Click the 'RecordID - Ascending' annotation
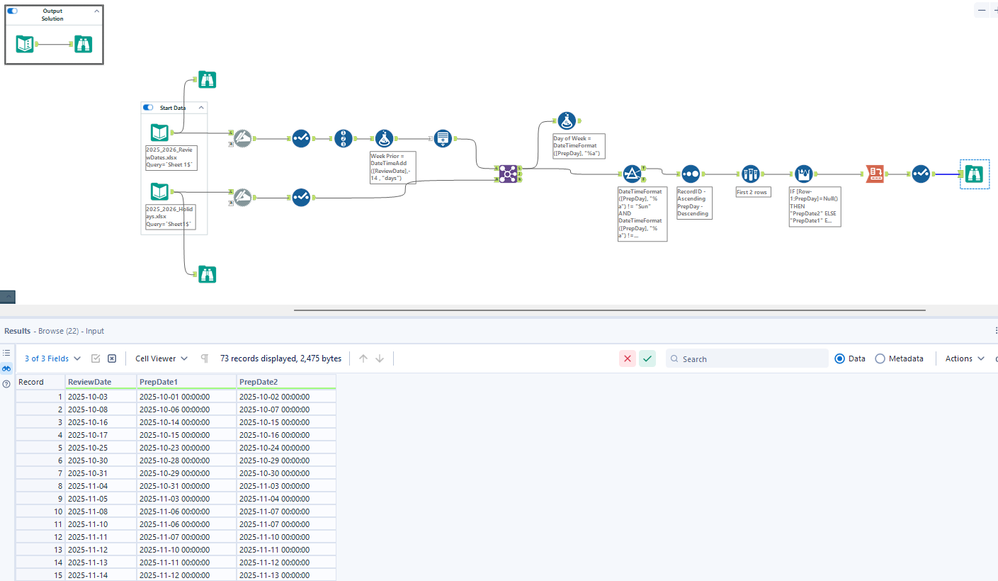The width and height of the screenshot is (998, 581). [693, 203]
